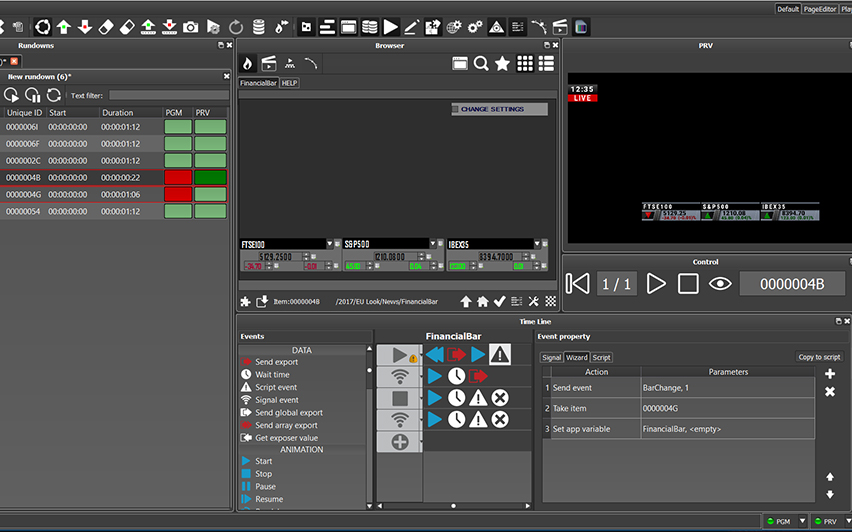Viewport: 852px width, 532px height.
Task: Click up stepper for FTSE100 value 5129.2500
Action: (305, 254)
